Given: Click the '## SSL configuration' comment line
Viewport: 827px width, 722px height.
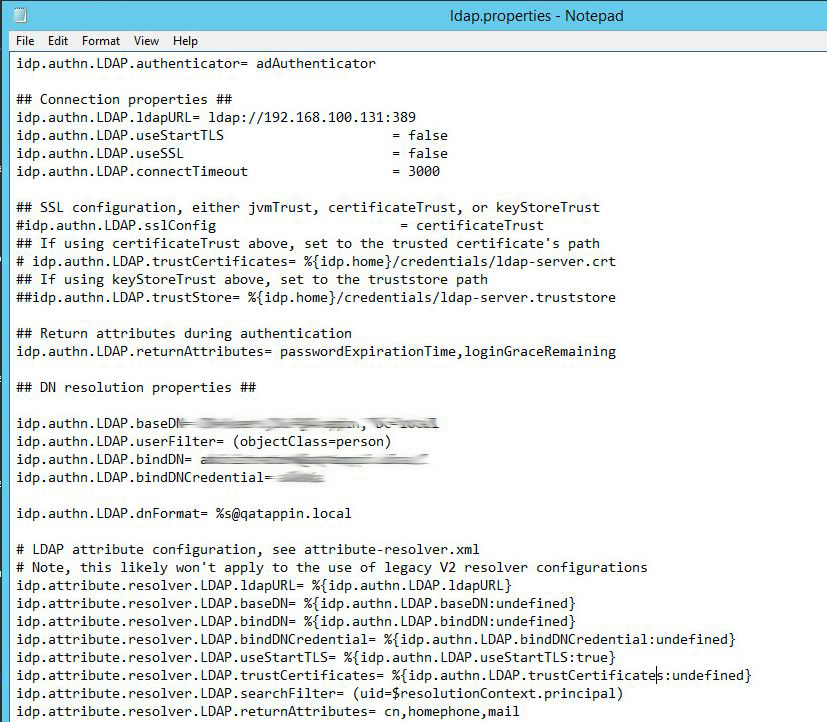Looking at the screenshot, I should coord(308,207).
